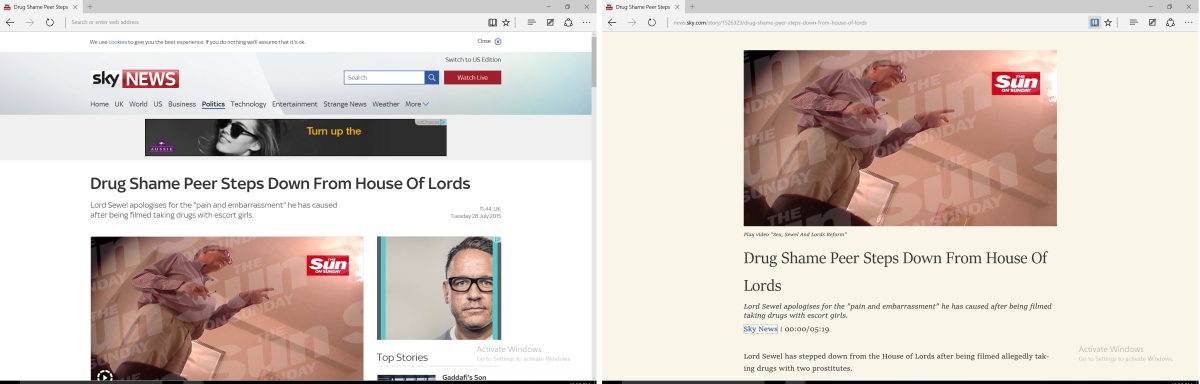Click the magnifier search button beside Sky search box
Screen dimensions: 1200x384
[x=432, y=77]
